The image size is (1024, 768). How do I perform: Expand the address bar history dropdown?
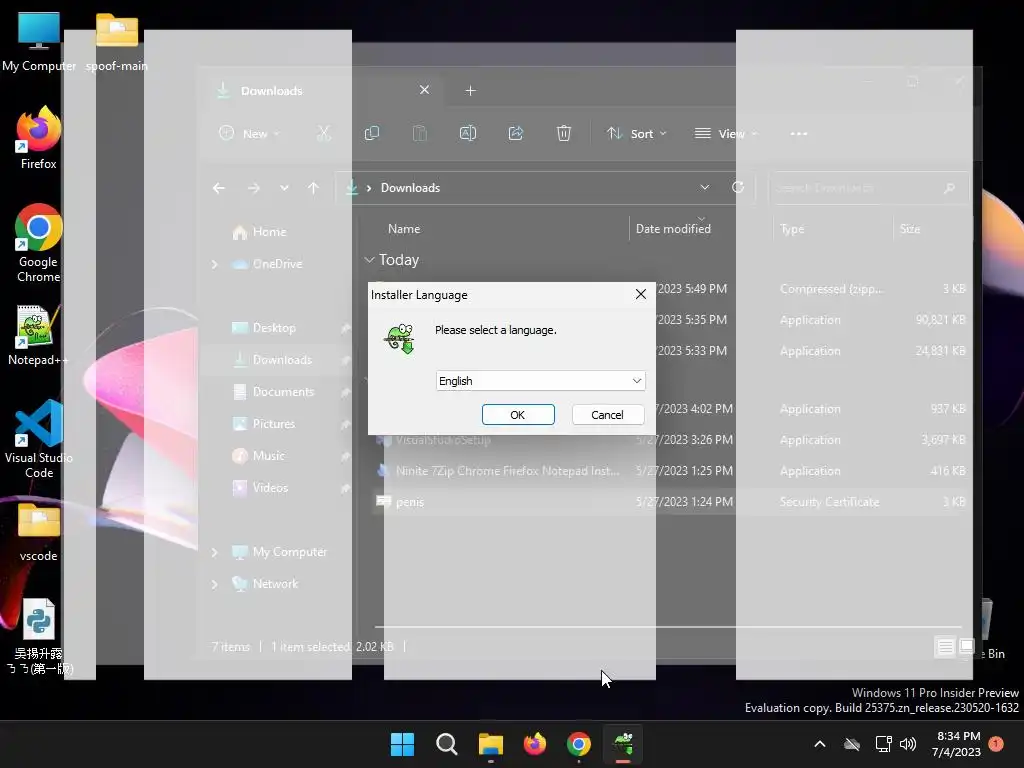(705, 187)
